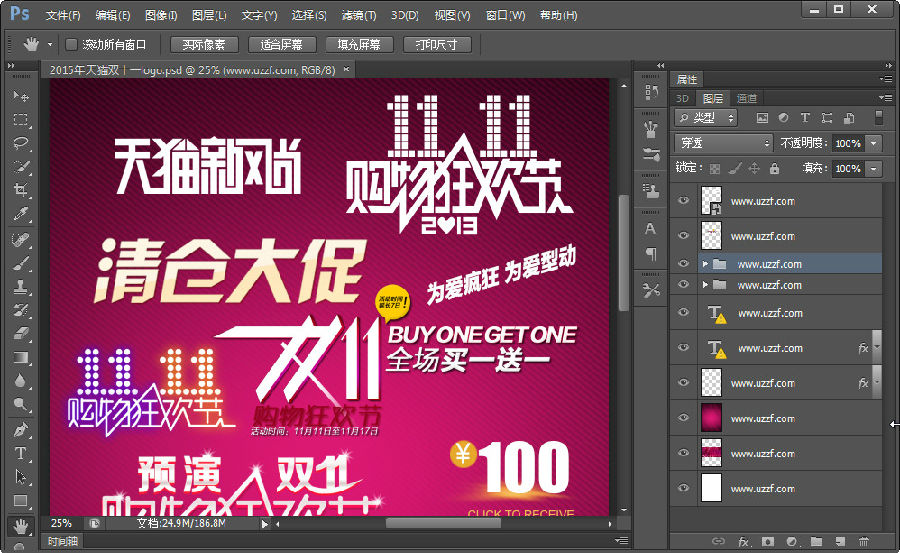The image size is (900, 553).
Task: Select the History Brush tool
Action: (21, 310)
